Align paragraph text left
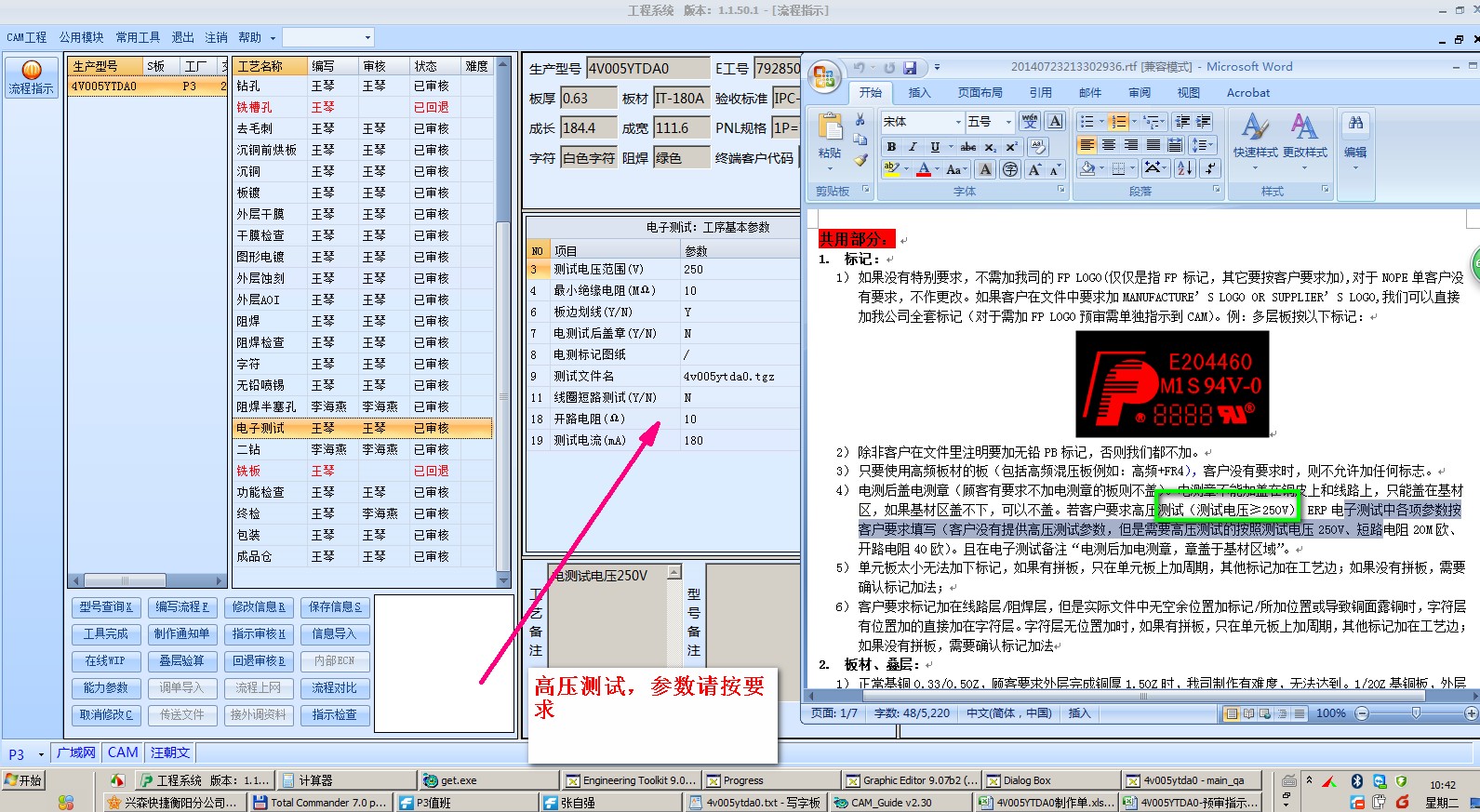1480x812 pixels. (x=1087, y=145)
